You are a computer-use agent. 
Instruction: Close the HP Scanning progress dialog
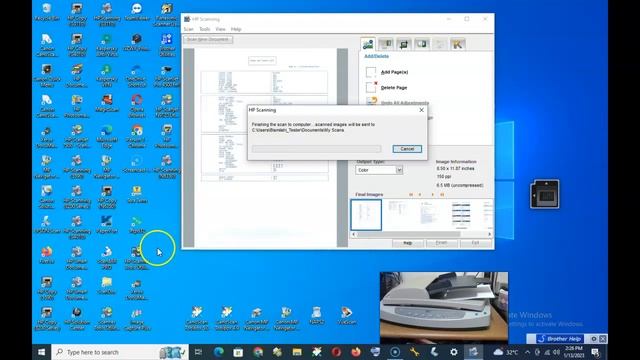[422, 110]
